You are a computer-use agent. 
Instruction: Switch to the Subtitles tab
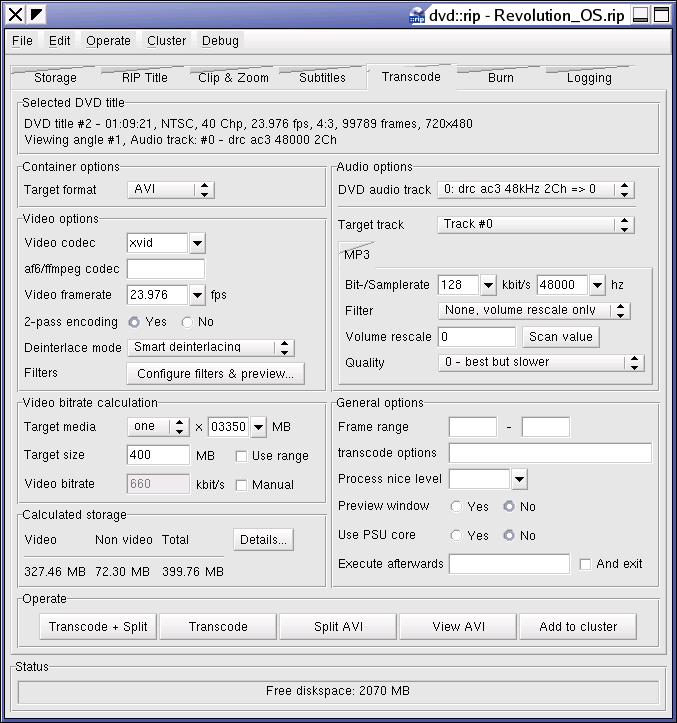[x=322, y=78]
